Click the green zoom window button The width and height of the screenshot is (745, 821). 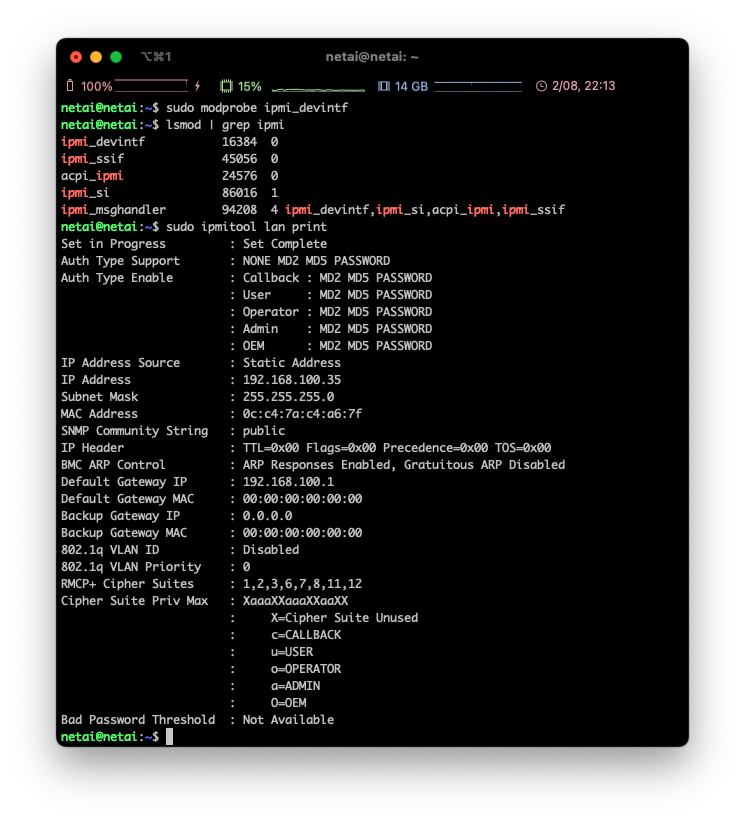pos(116,57)
